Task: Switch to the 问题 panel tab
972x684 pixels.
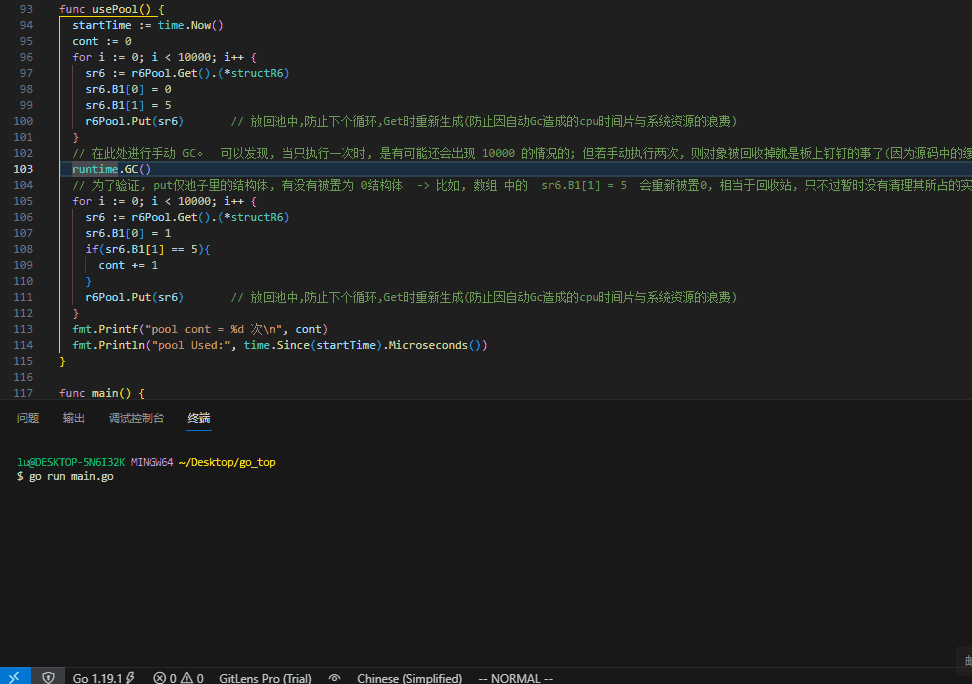Action: [x=28, y=418]
